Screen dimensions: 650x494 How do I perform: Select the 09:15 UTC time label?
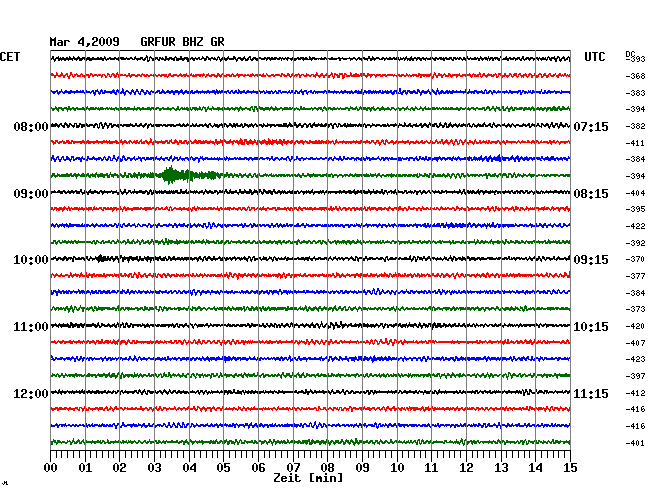591,260
